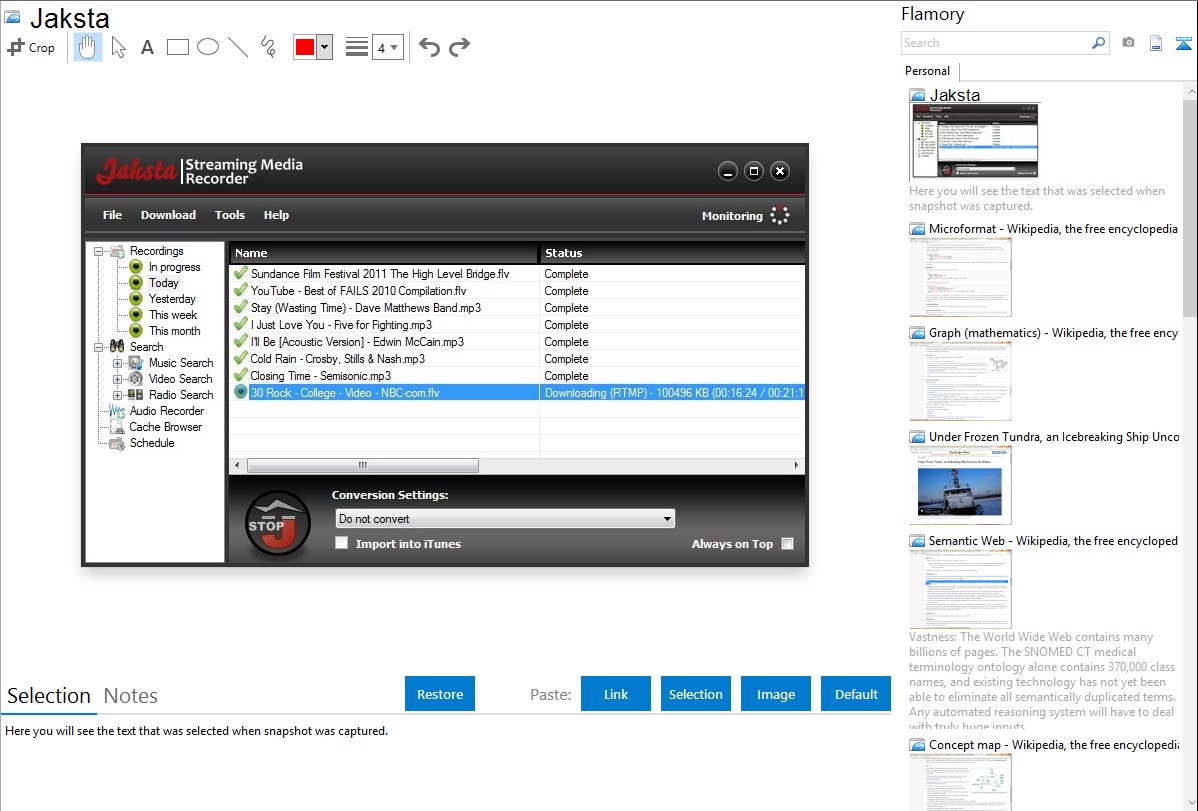Open the Help menu in Jaksta
This screenshot has width=1198, height=811.
click(x=277, y=215)
